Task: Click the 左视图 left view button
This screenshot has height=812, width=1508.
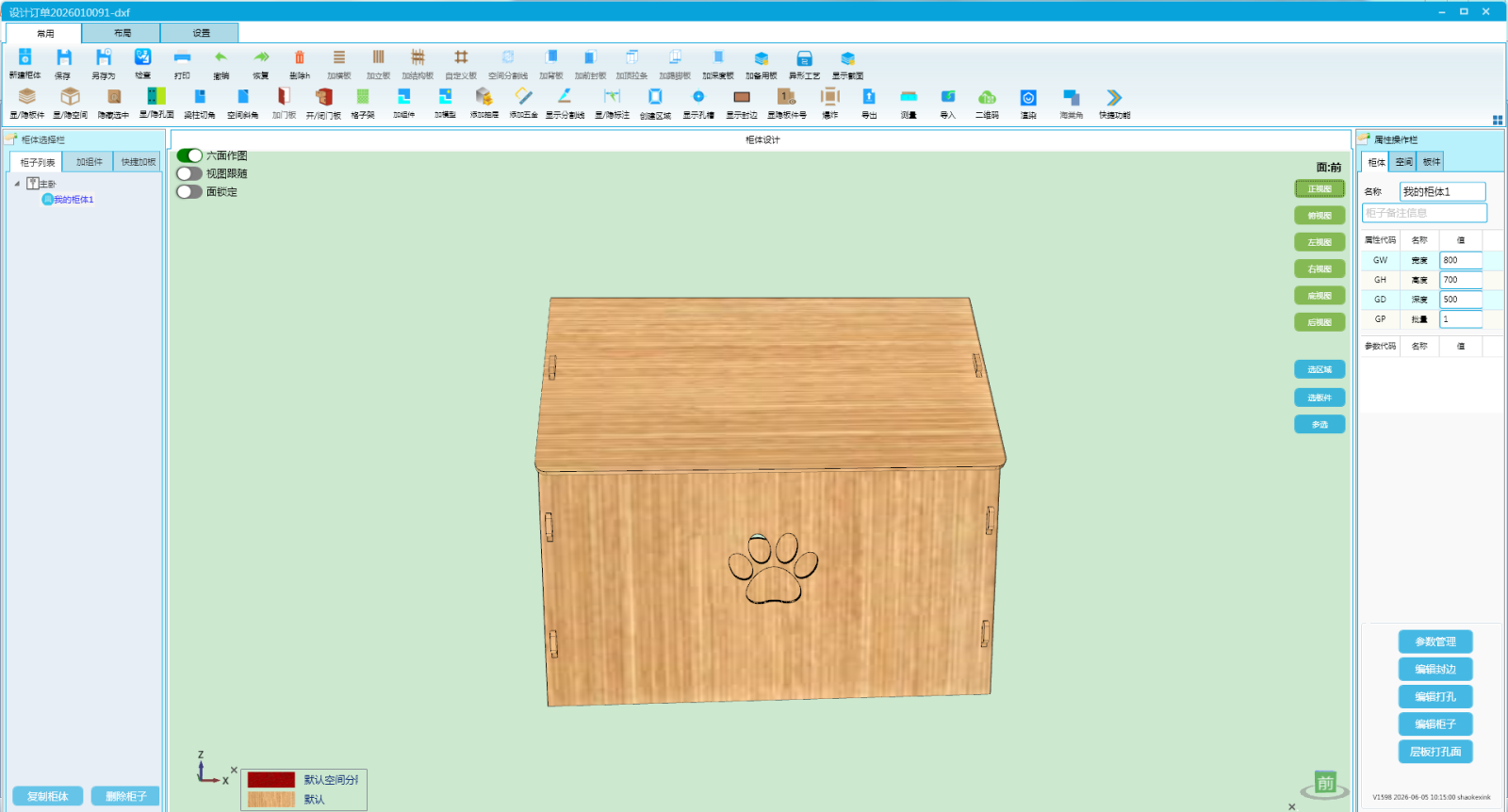Action: click(x=1319, y=242)
